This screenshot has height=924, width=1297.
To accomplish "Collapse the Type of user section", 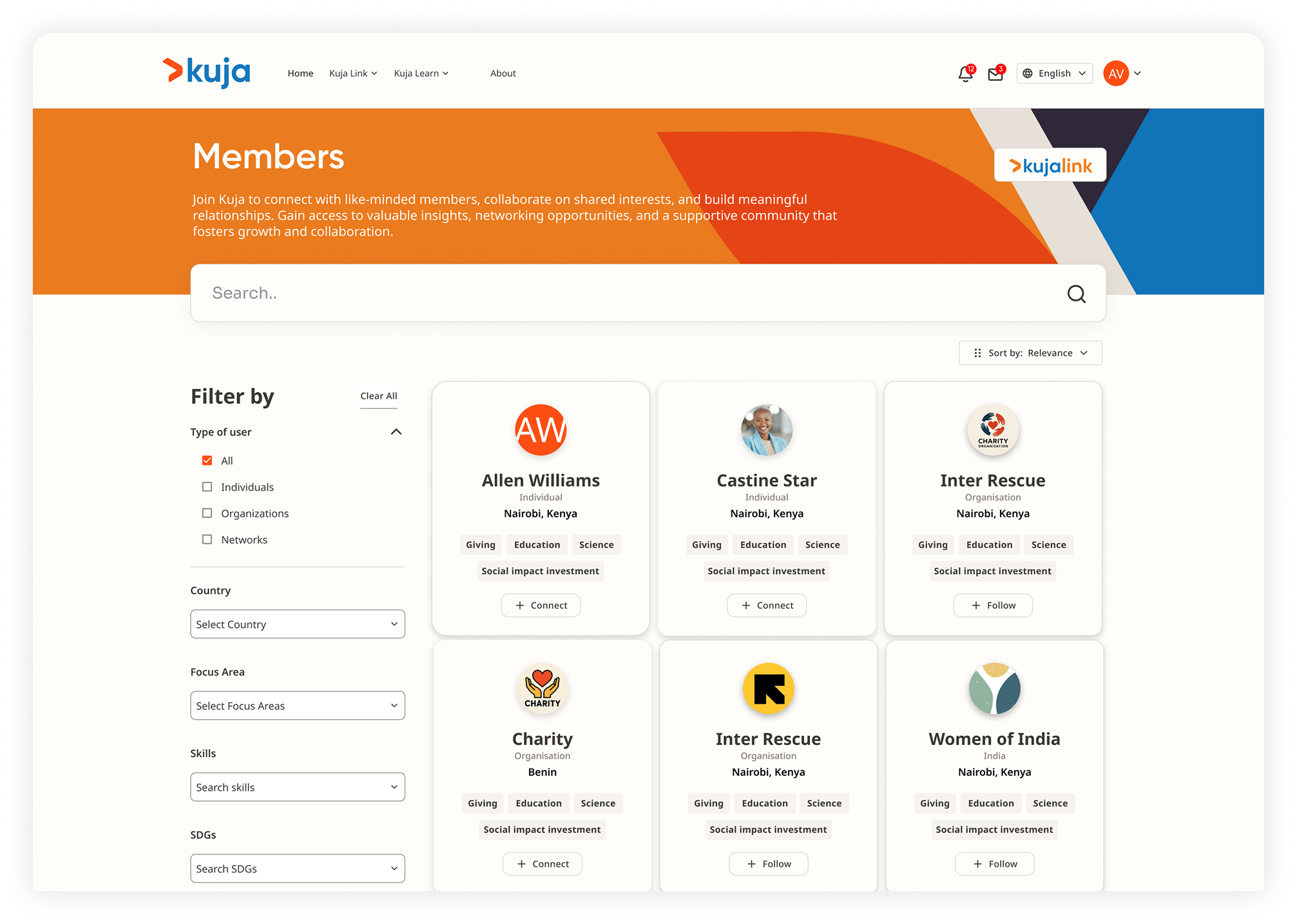I will (x=396, y=432).
